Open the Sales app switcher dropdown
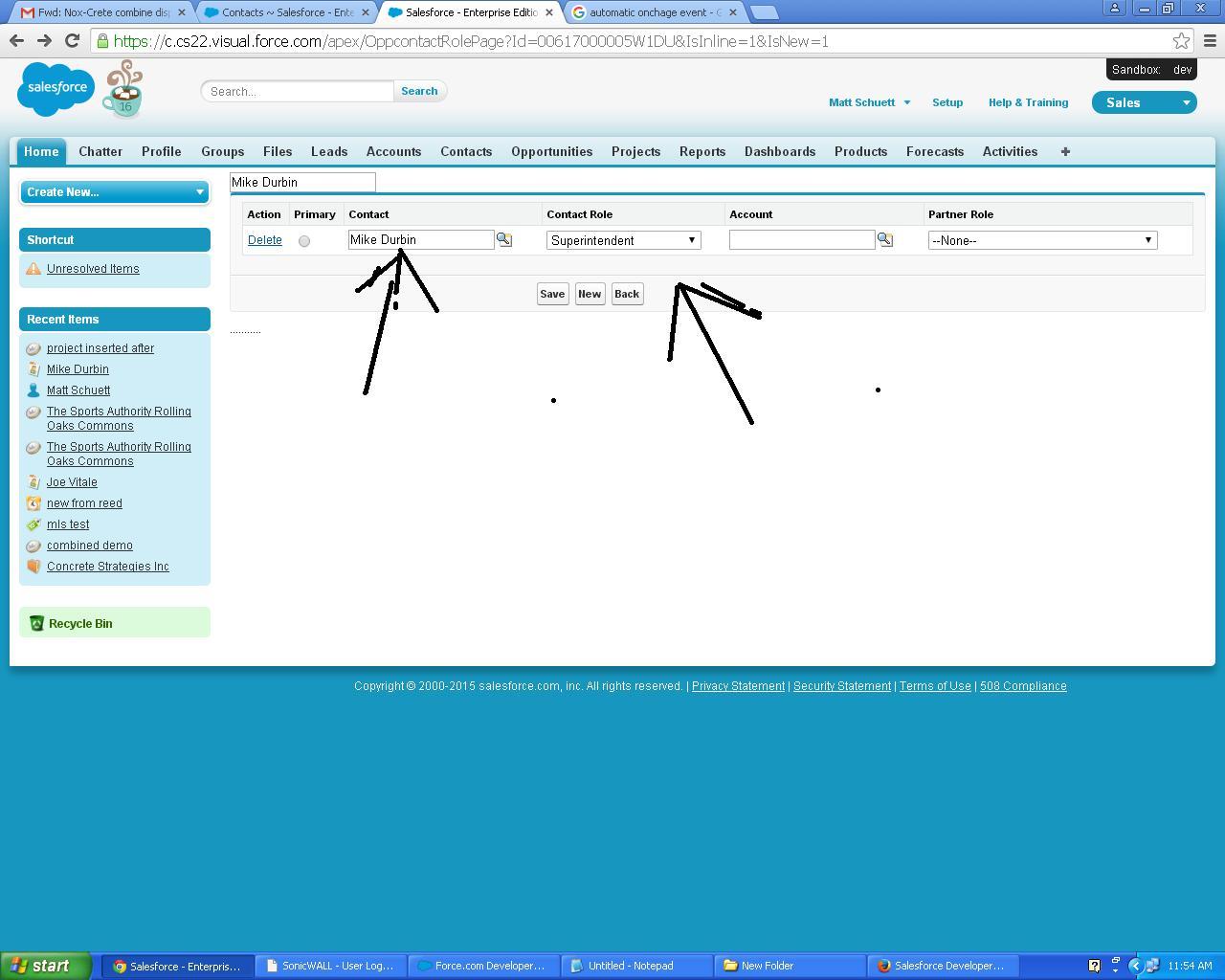This screenshot has width=1225, height=980. tap(1145, 102)
